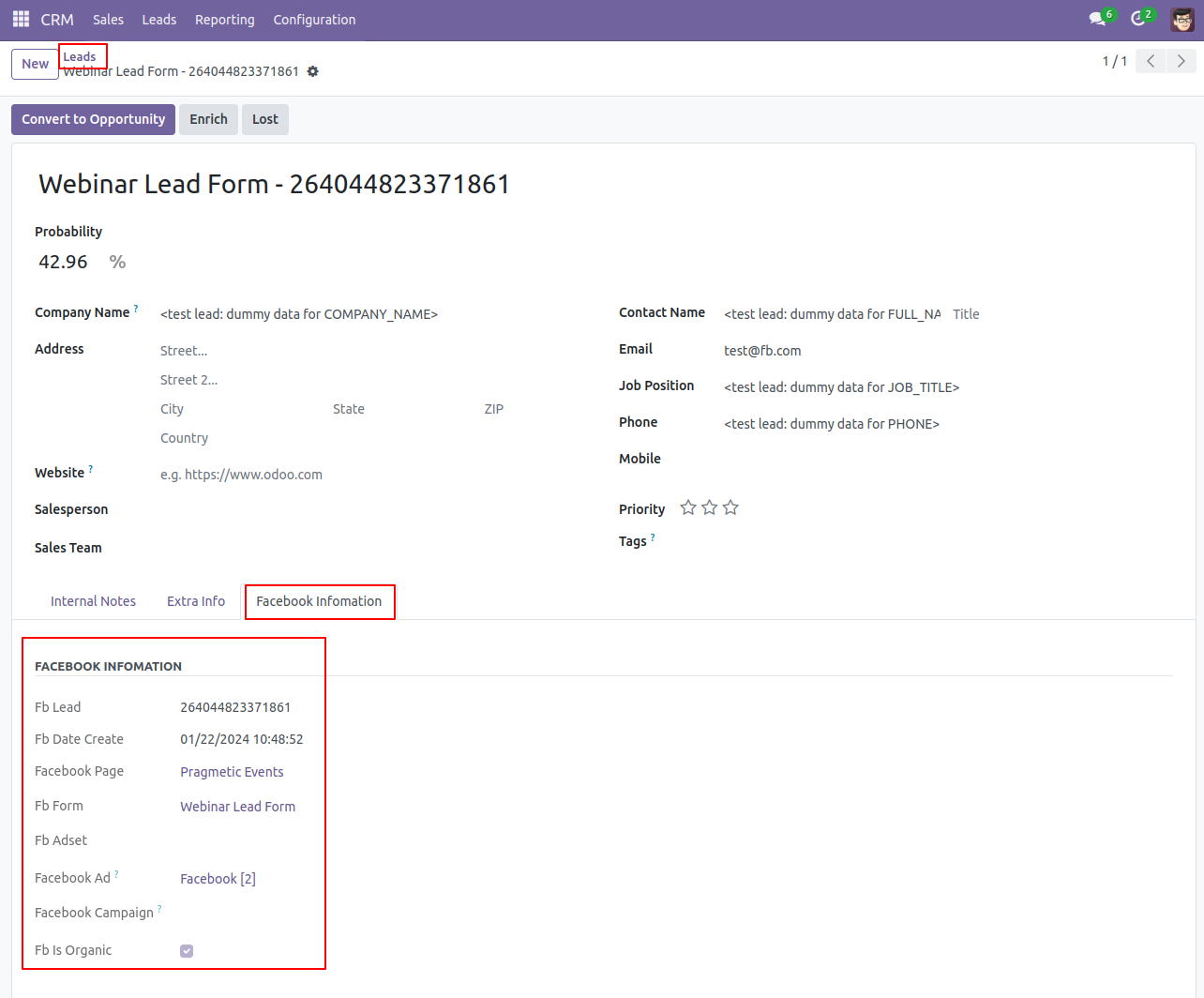Open the activities clock icon
The width and height of the screenshot is (1204, 998).
(x=1138, y=19)
